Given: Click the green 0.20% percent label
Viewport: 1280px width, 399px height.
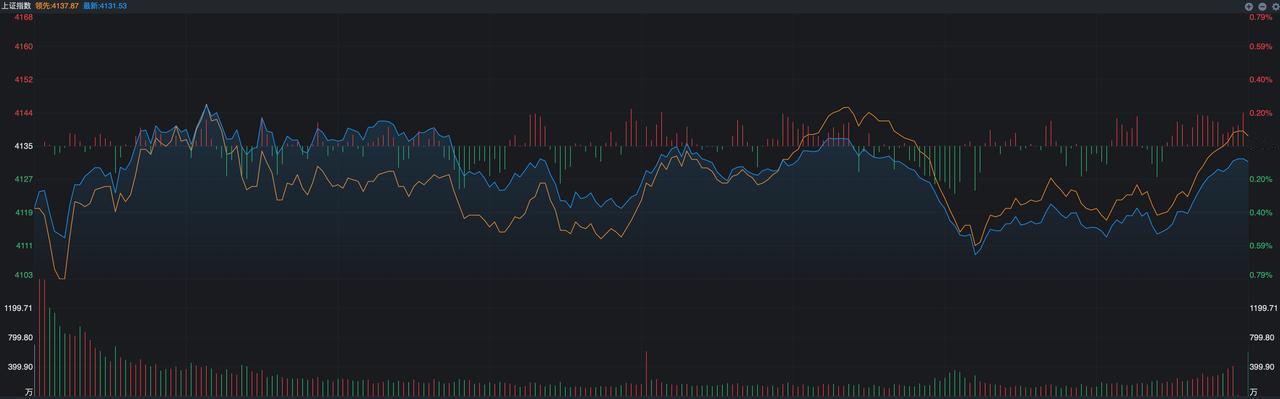Looking at the screenshot, I should pos(1260,179).
